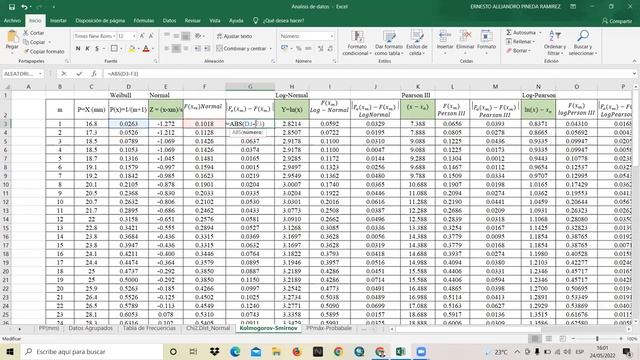Click the Compartir button
640x360 pixels.
click(617, 21)
